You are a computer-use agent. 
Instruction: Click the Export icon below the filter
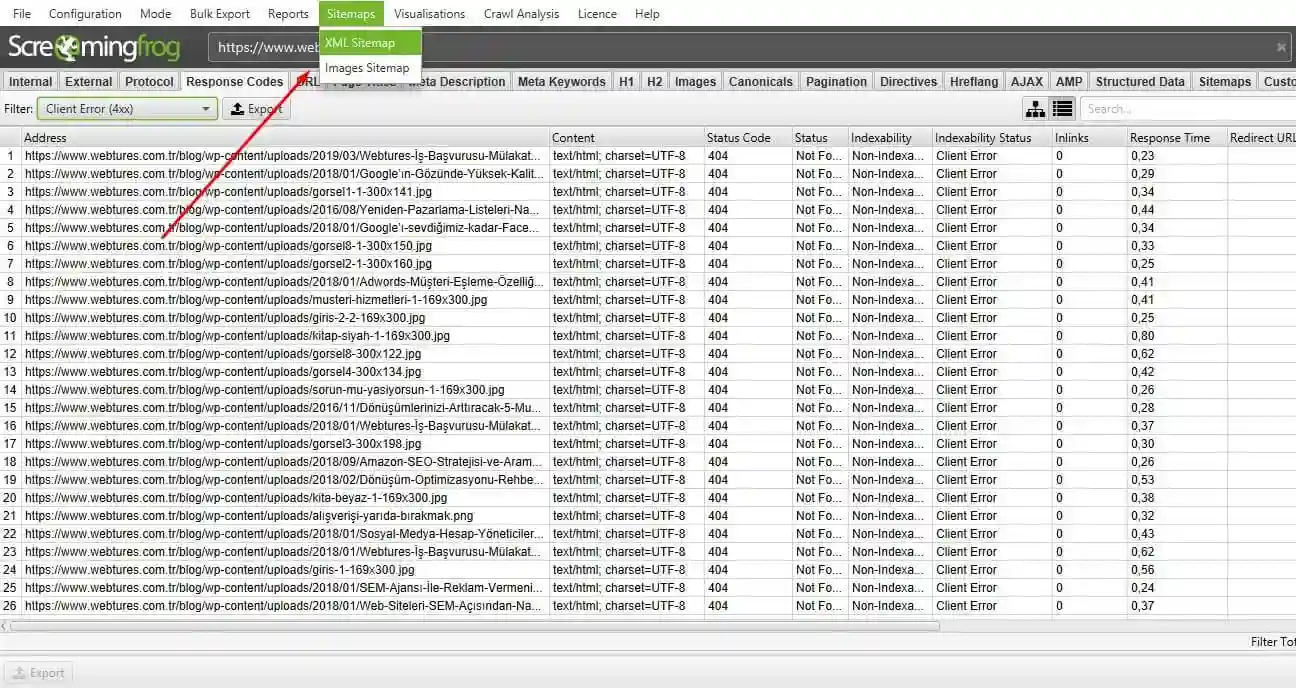coord(255,108)
